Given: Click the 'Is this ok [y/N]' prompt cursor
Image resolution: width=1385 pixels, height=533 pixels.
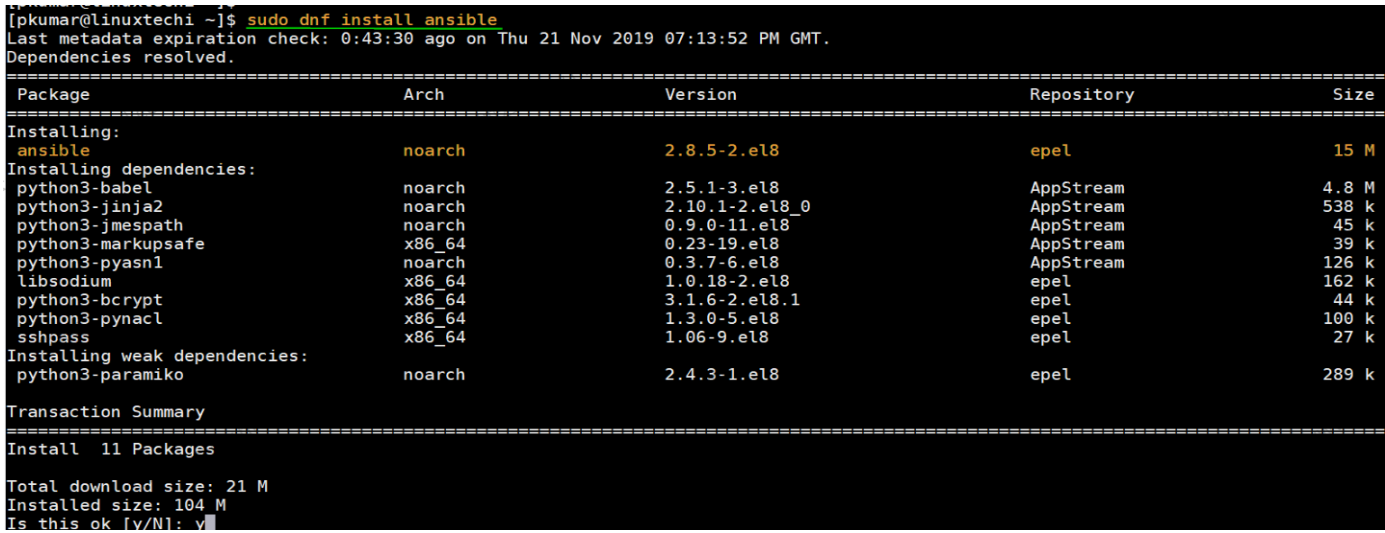Looking at the screenshot, I should 209,523.
